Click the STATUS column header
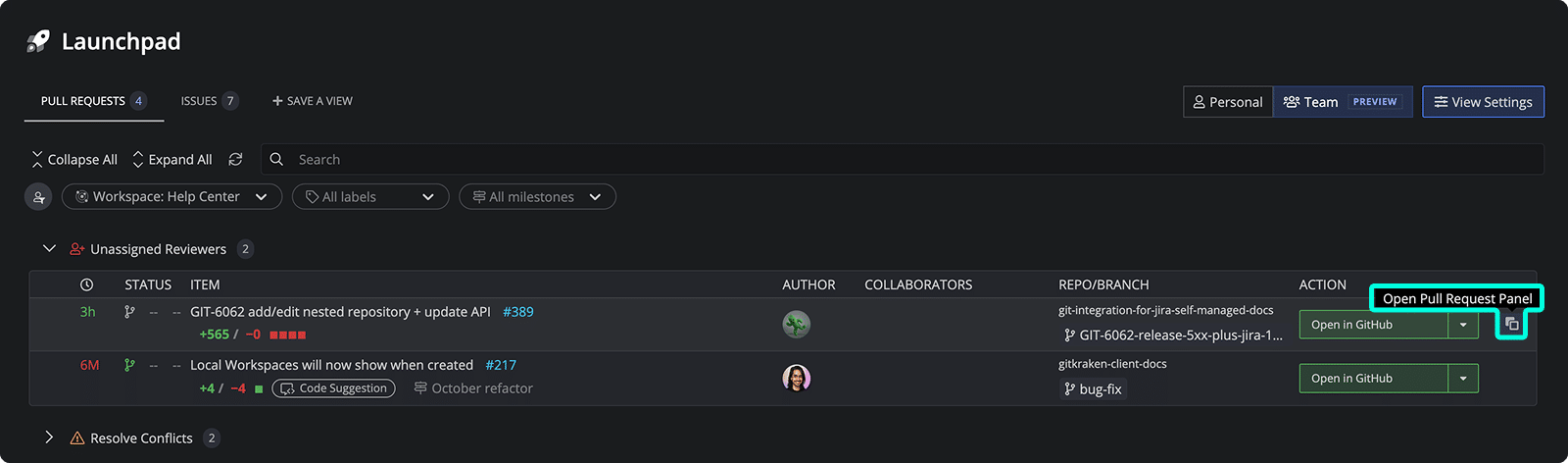This screenshot has height=463, width=1568. 148,284
